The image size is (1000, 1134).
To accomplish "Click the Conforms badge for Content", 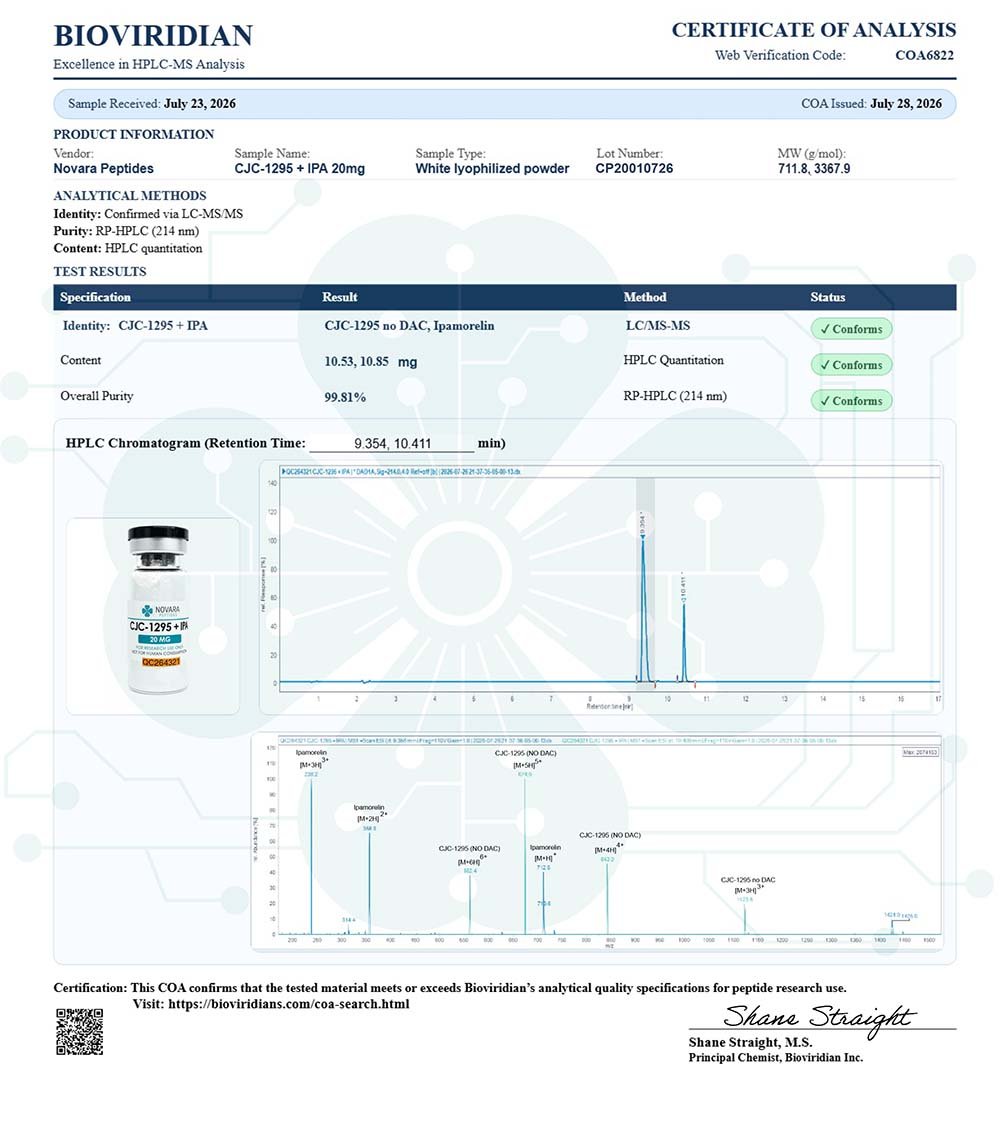I will coord(851,365).
